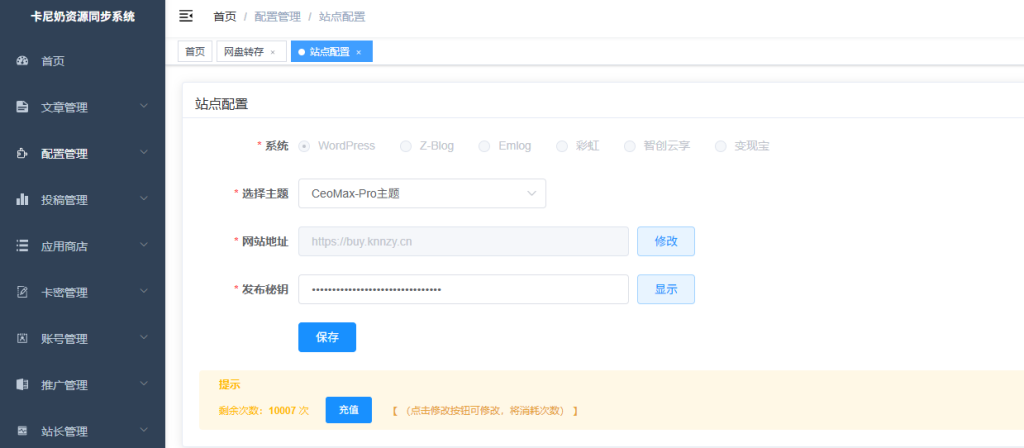Expand the 站长管理 menu chevron
This screenshot has width=1024, height=448.
click(x=144, y=430)
